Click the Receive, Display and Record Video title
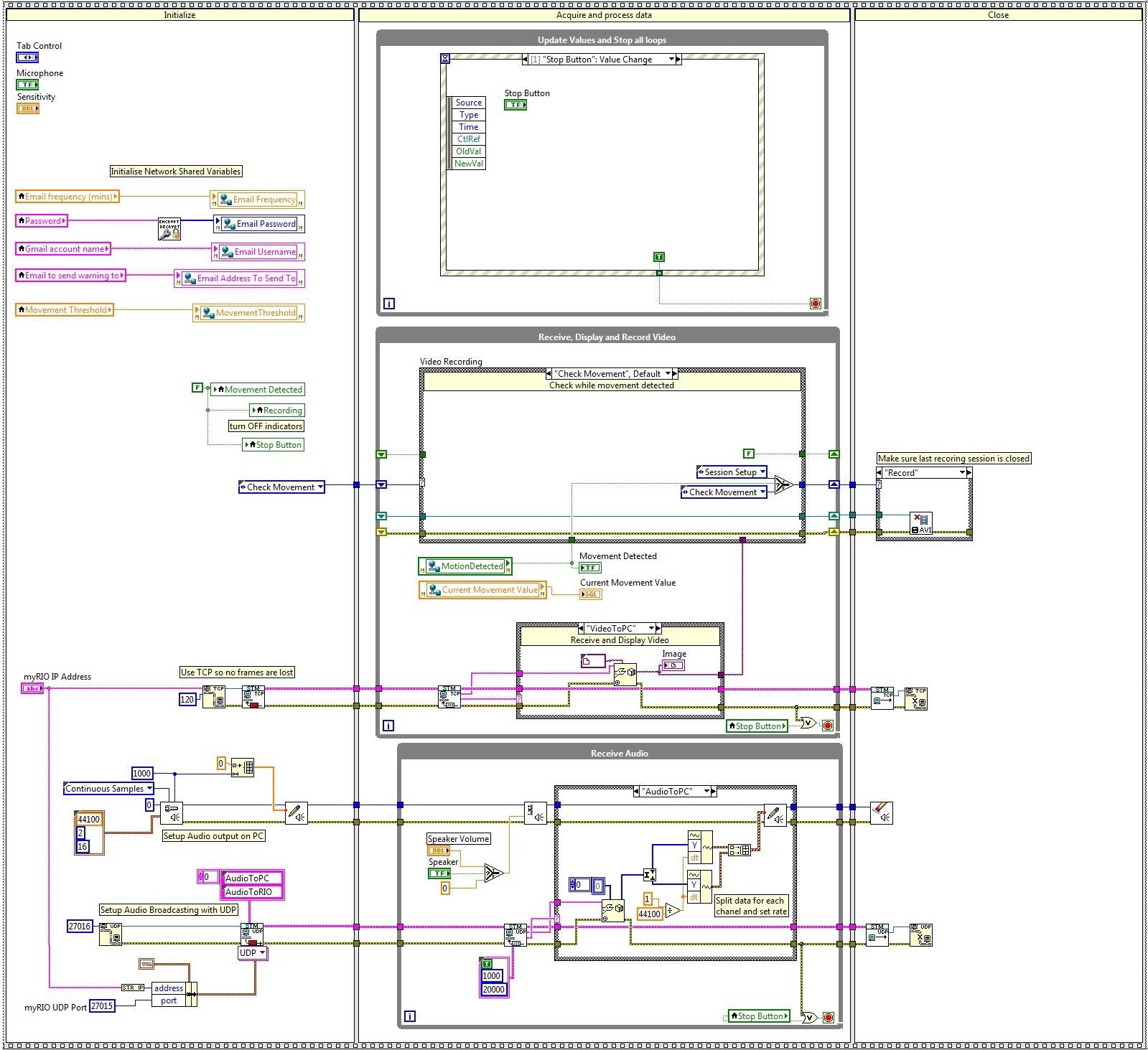 pyautogui.click(x=607, y=337)
